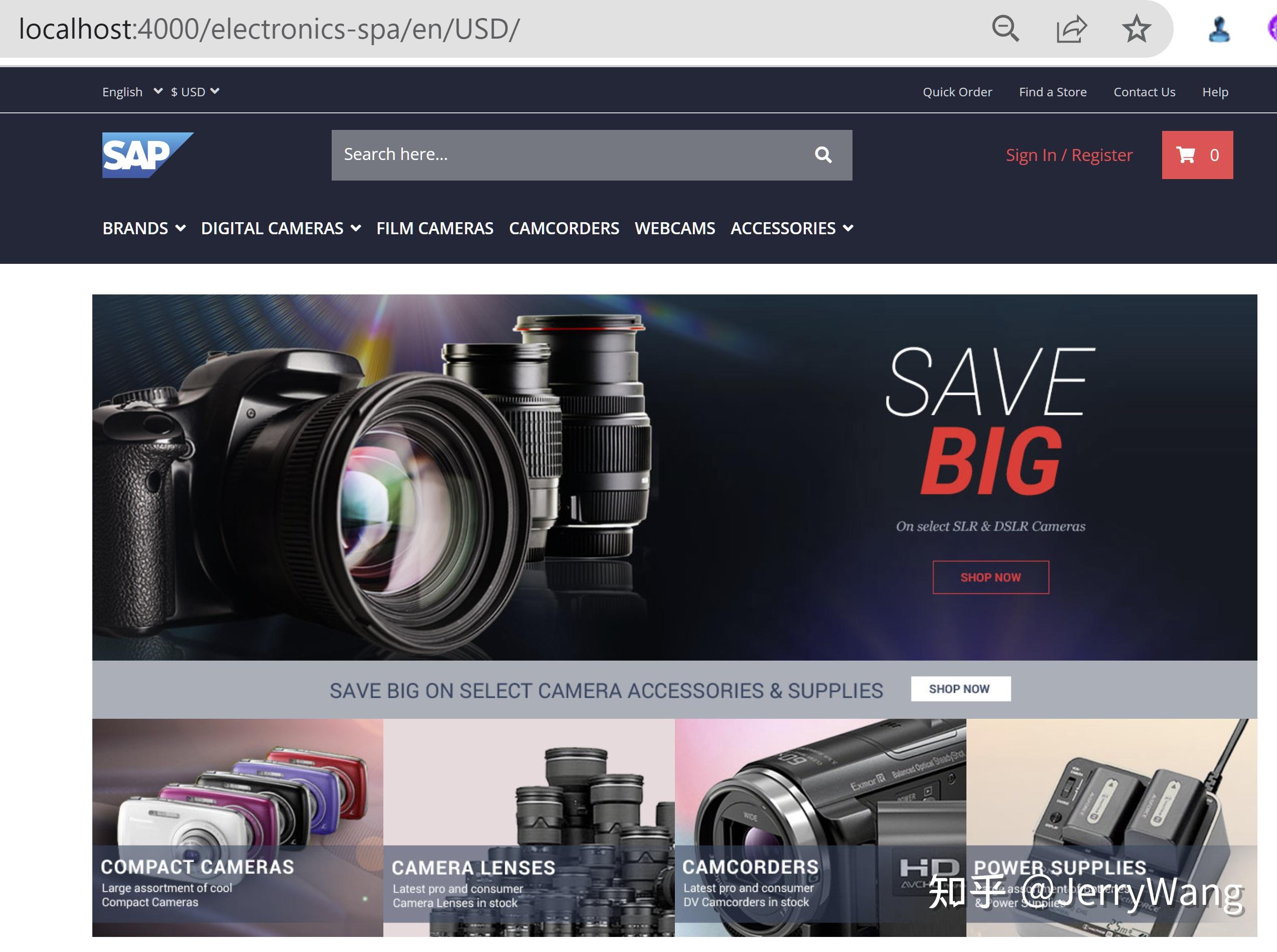1277x952 pixels.
Task: Open the Compact Cameras tile
Action: point(237,827)
